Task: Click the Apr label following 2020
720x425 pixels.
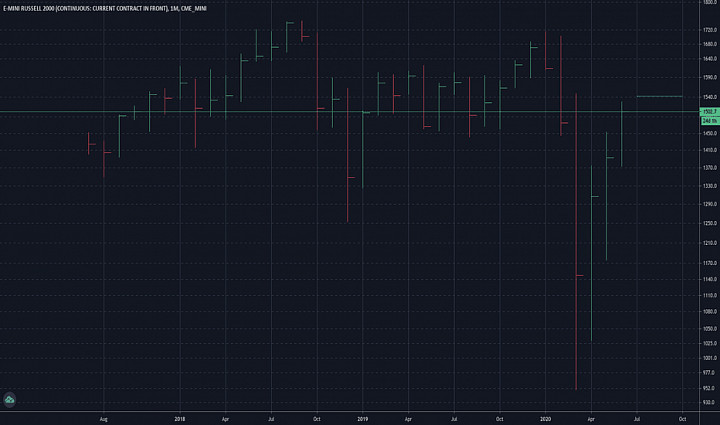Action: (x=591, y=419)
